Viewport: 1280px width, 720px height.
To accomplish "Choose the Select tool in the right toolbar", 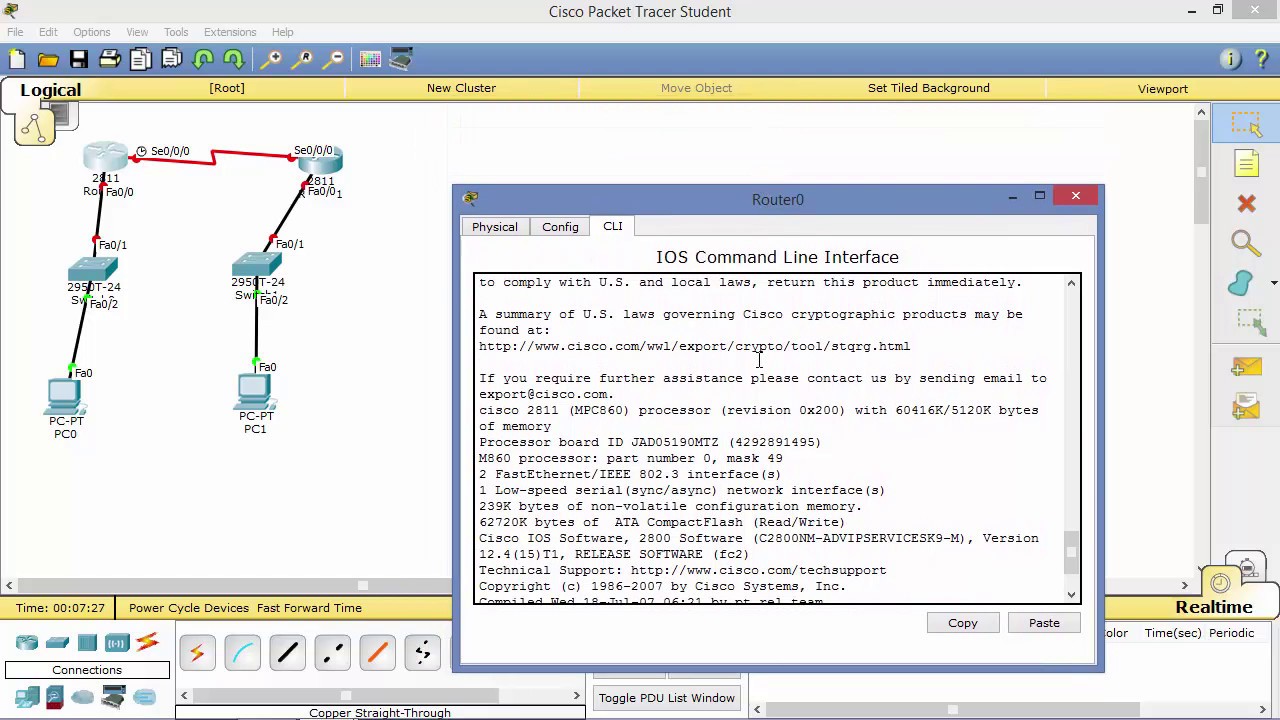I will [1246, 123].
